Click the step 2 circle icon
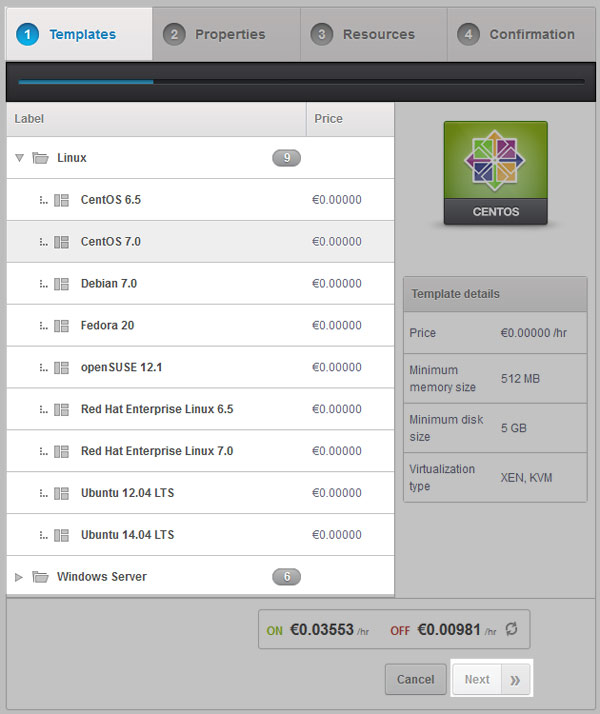The width and height of the screenshot is (600, 714). click(174, 35)
